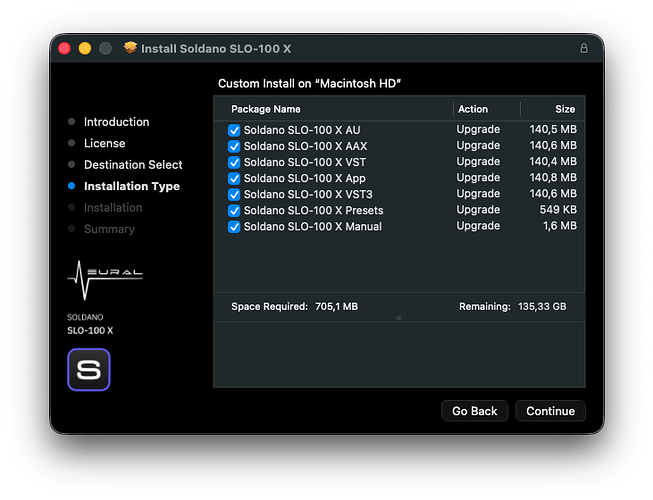Click the yellow minimize window button
This screenshot has width=653, height=500.
tap(85, 48)
